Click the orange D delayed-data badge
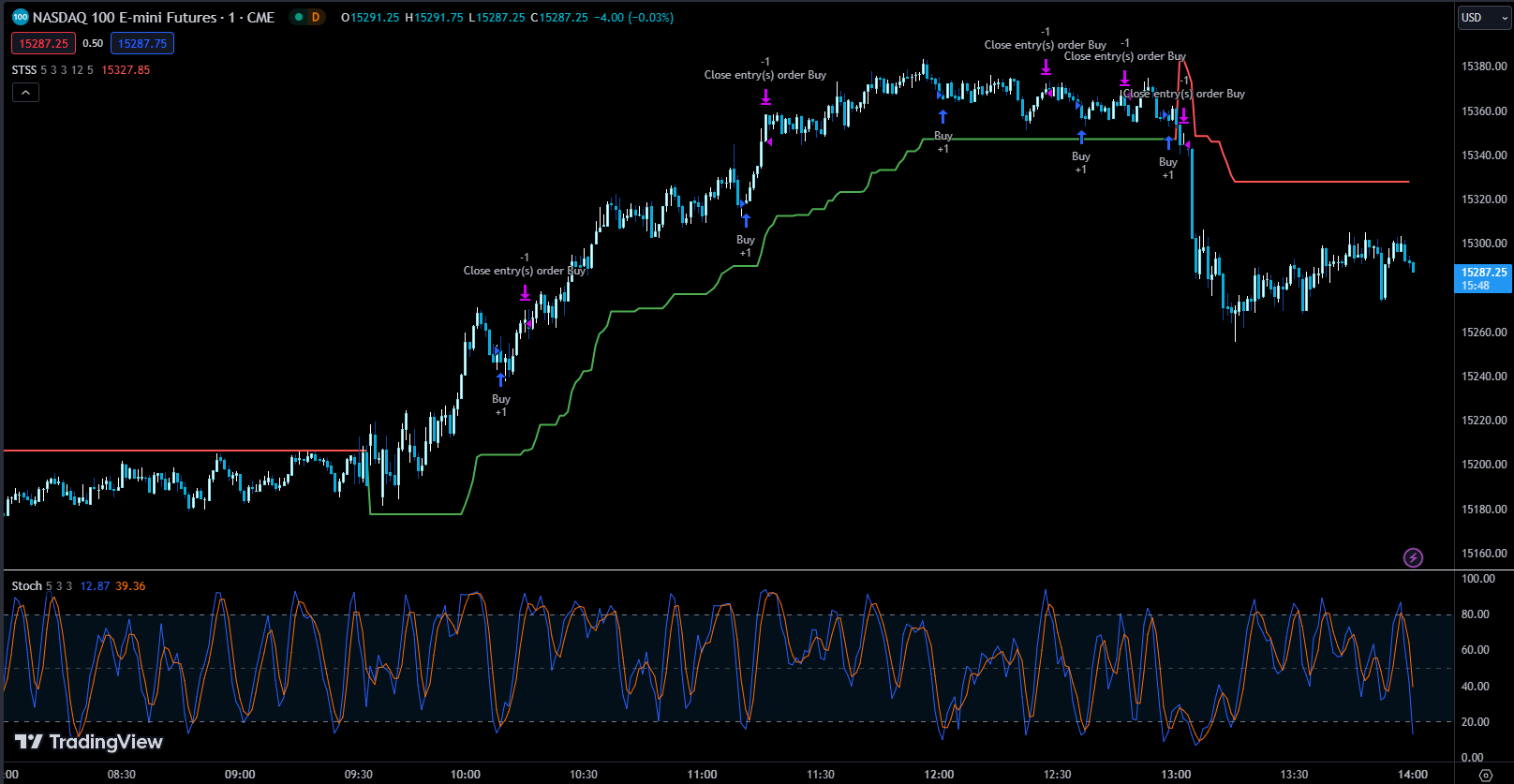The image size is (1514, 784). [316, 17]
